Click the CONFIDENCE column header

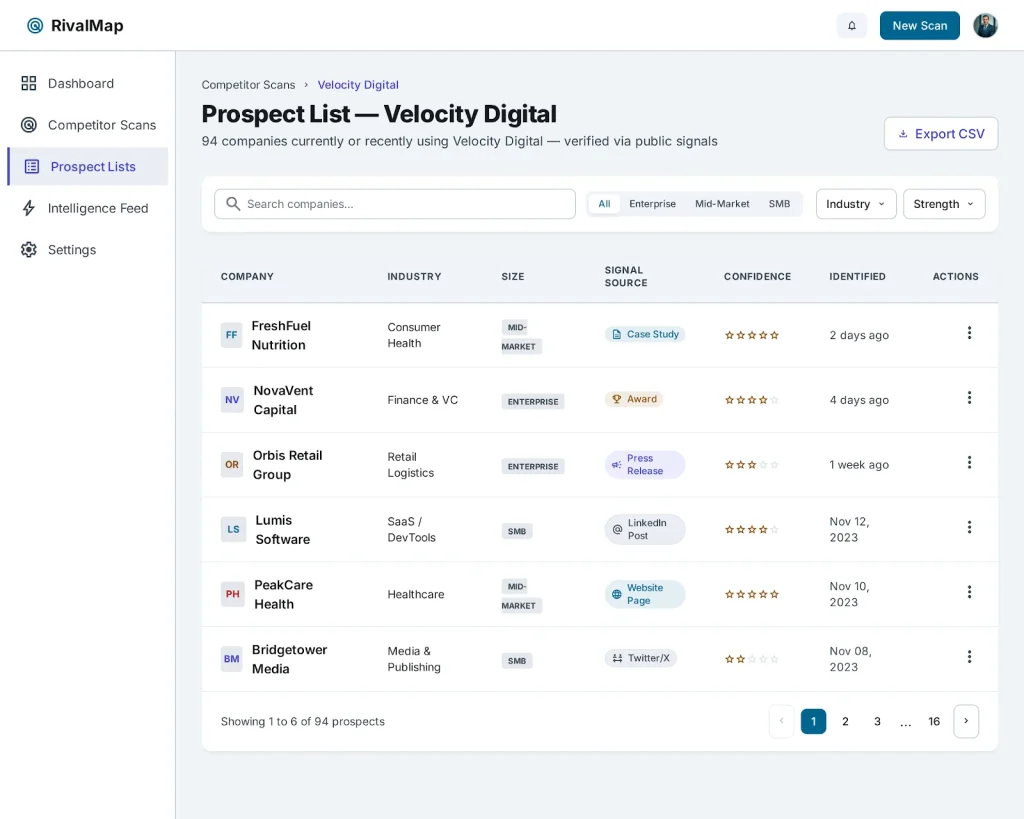(x=757, y=276)
